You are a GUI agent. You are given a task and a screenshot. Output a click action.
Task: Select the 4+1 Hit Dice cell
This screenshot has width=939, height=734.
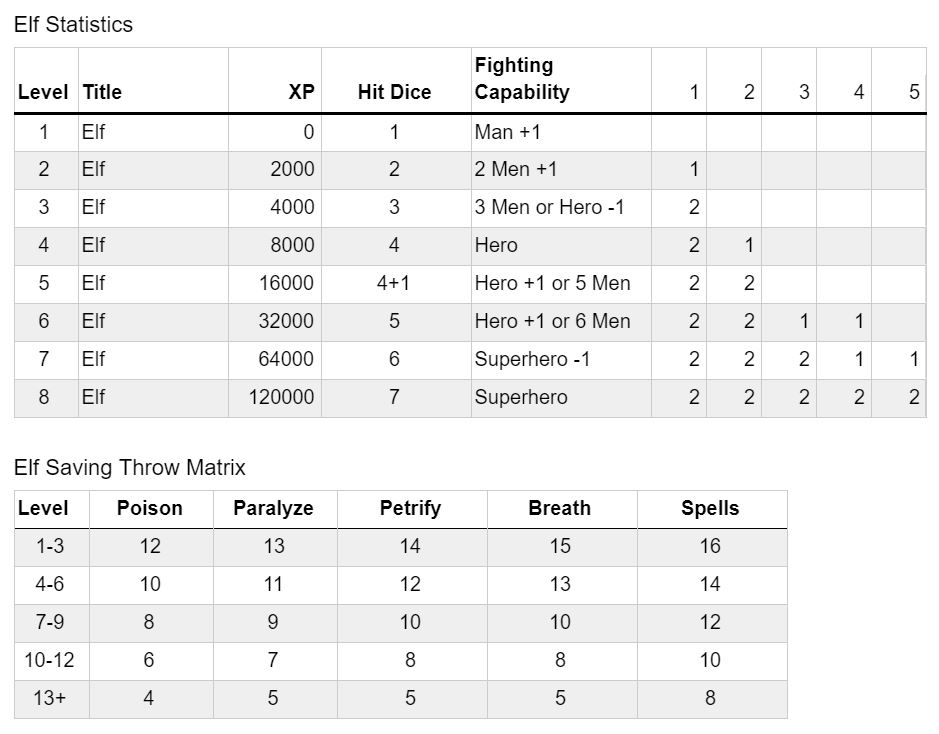click(x=394, y=283)
